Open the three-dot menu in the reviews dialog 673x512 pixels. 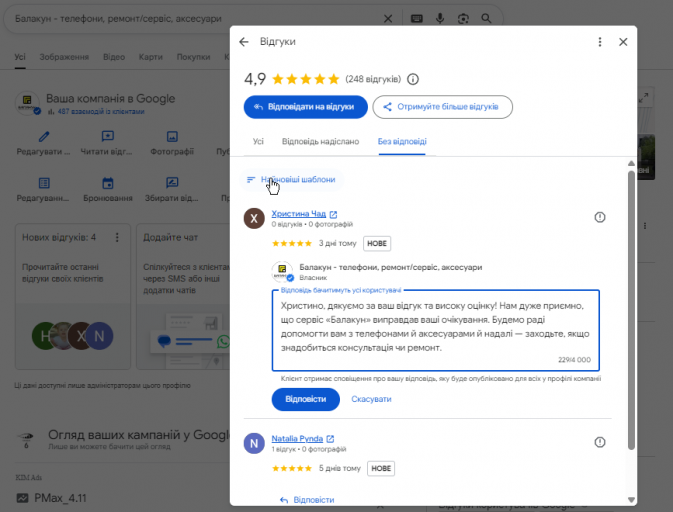pyautogui.click(x=600, y=42)
